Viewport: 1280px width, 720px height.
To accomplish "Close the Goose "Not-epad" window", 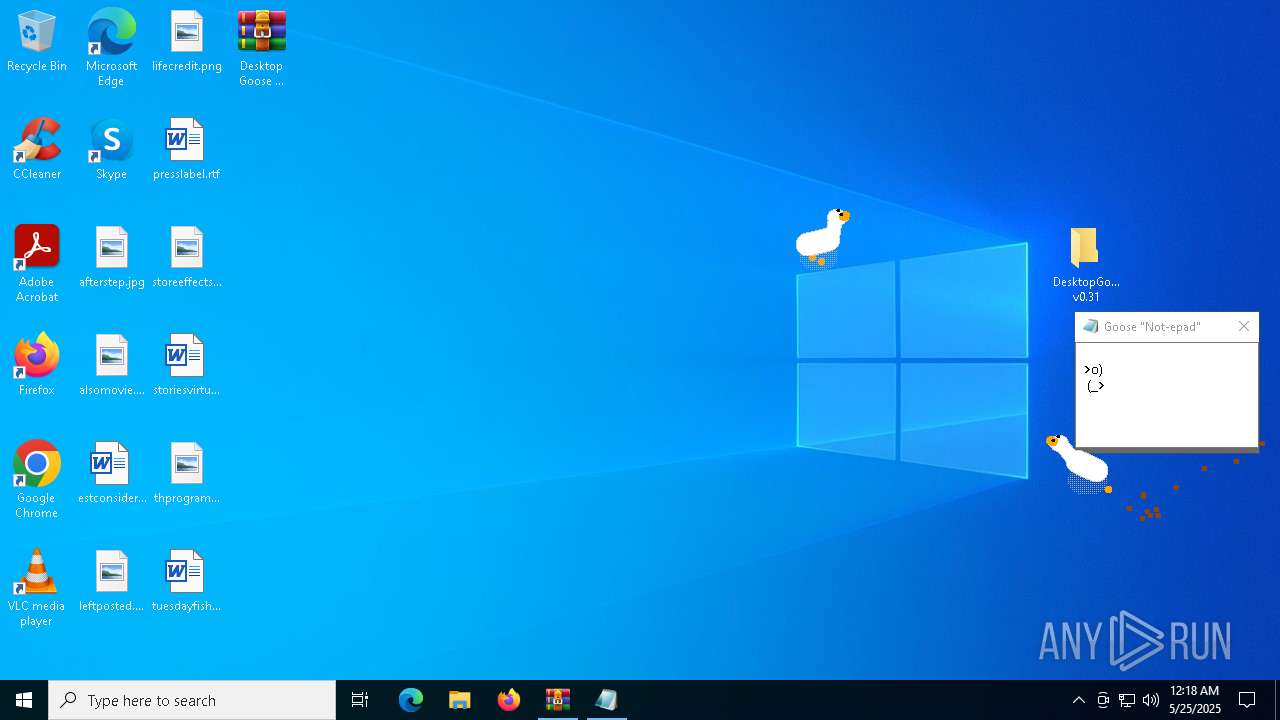I will click(1243, 327).
